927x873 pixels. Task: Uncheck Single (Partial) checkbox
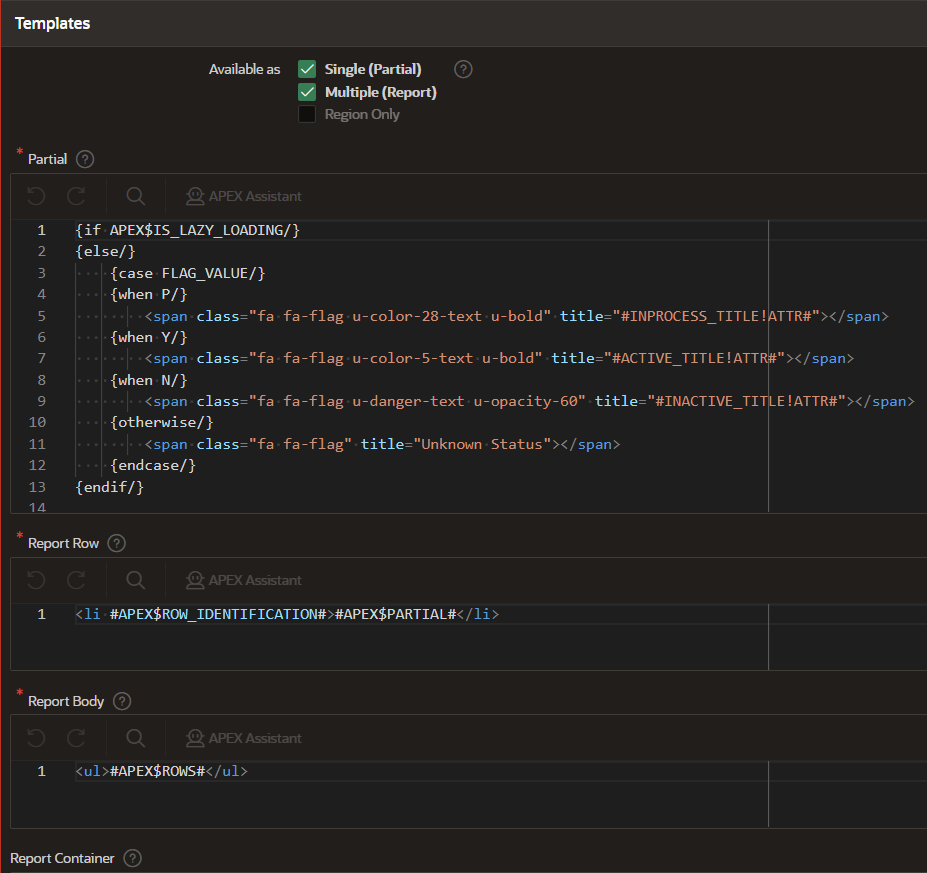(x=307, y=69)
